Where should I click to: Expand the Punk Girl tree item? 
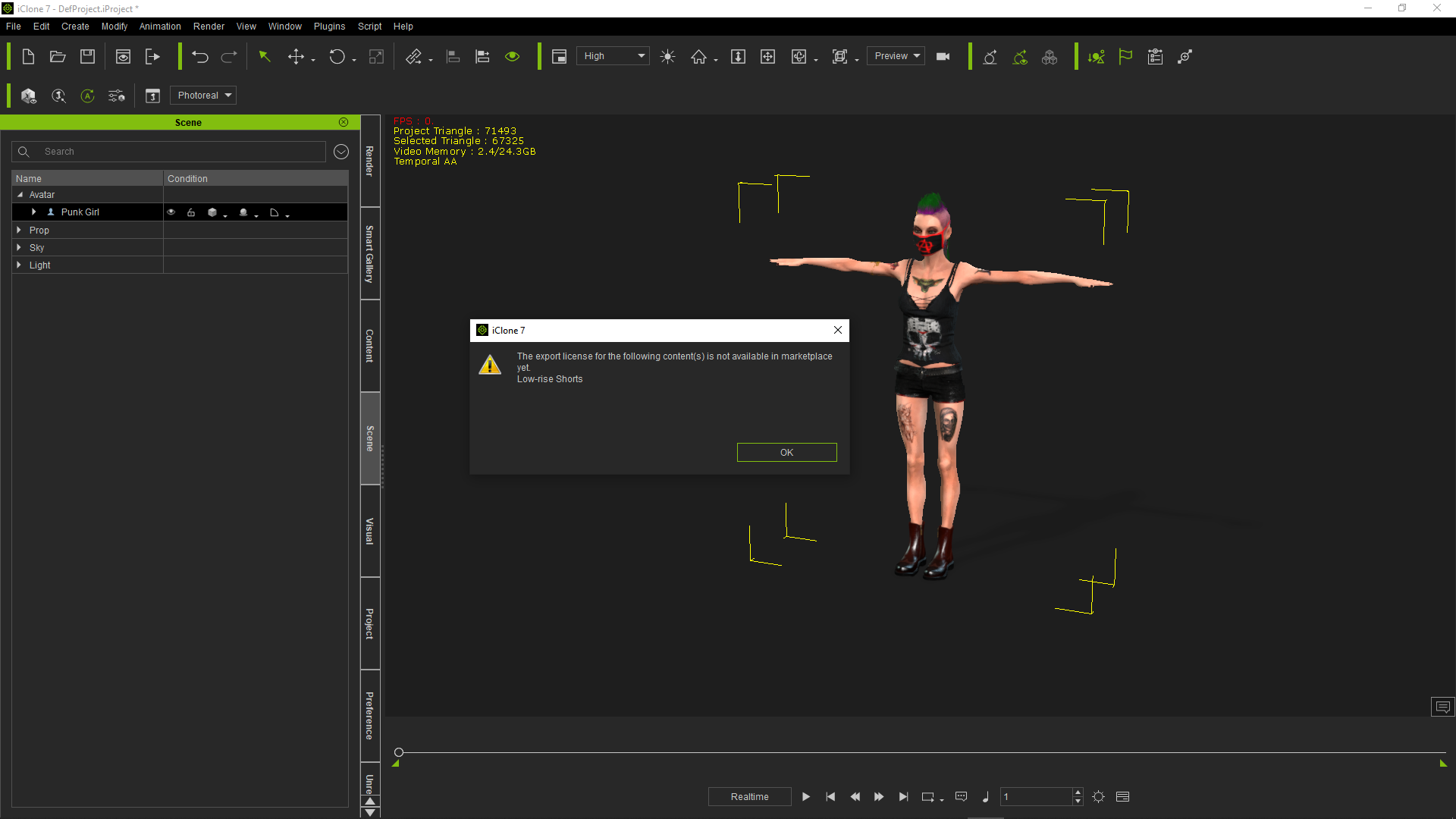click(x=33, y=212)
